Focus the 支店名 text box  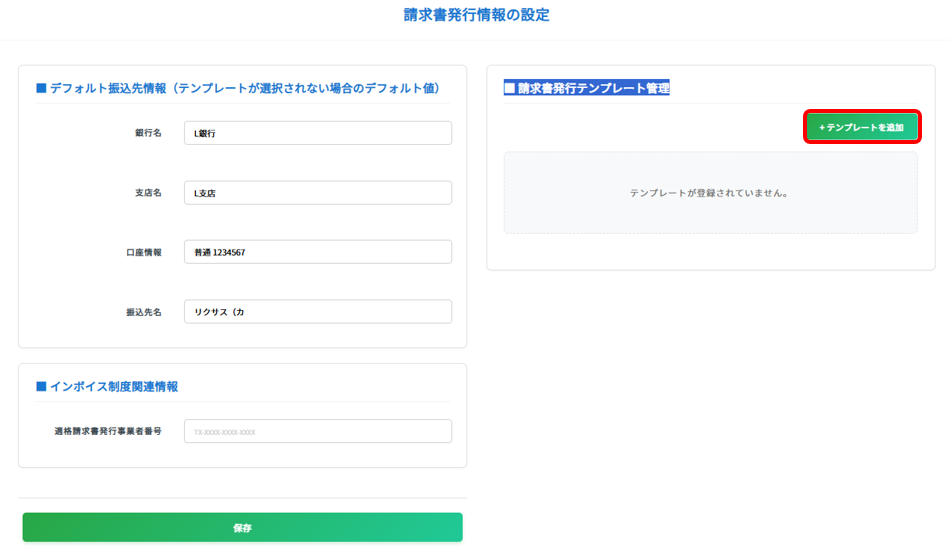click(x=317, y=193)
